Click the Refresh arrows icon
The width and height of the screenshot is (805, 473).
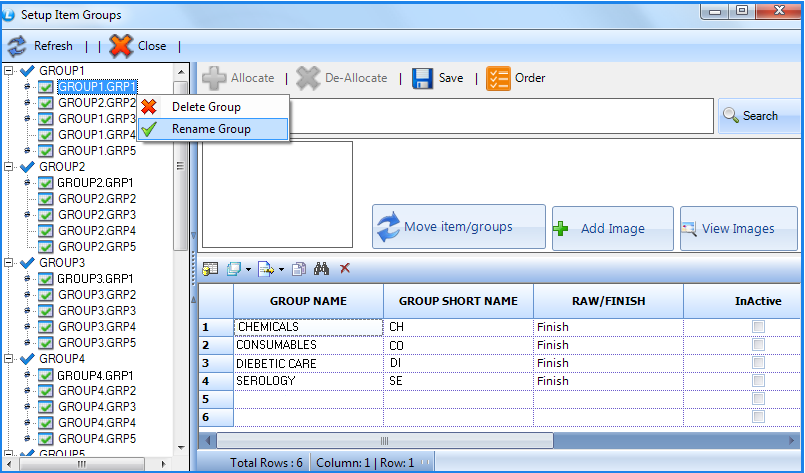coord(17,46)
